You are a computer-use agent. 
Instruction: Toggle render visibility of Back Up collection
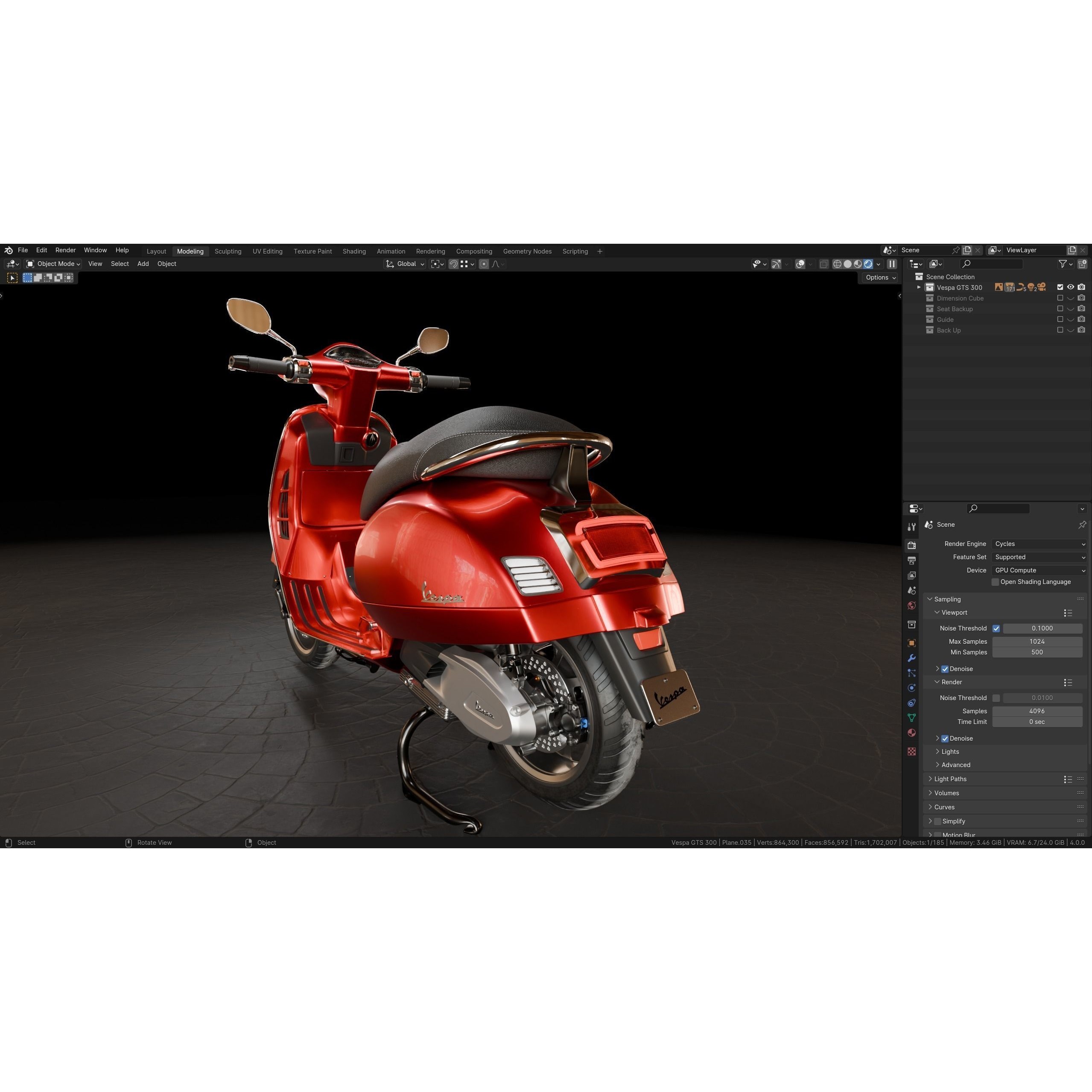pos(1081,330)
